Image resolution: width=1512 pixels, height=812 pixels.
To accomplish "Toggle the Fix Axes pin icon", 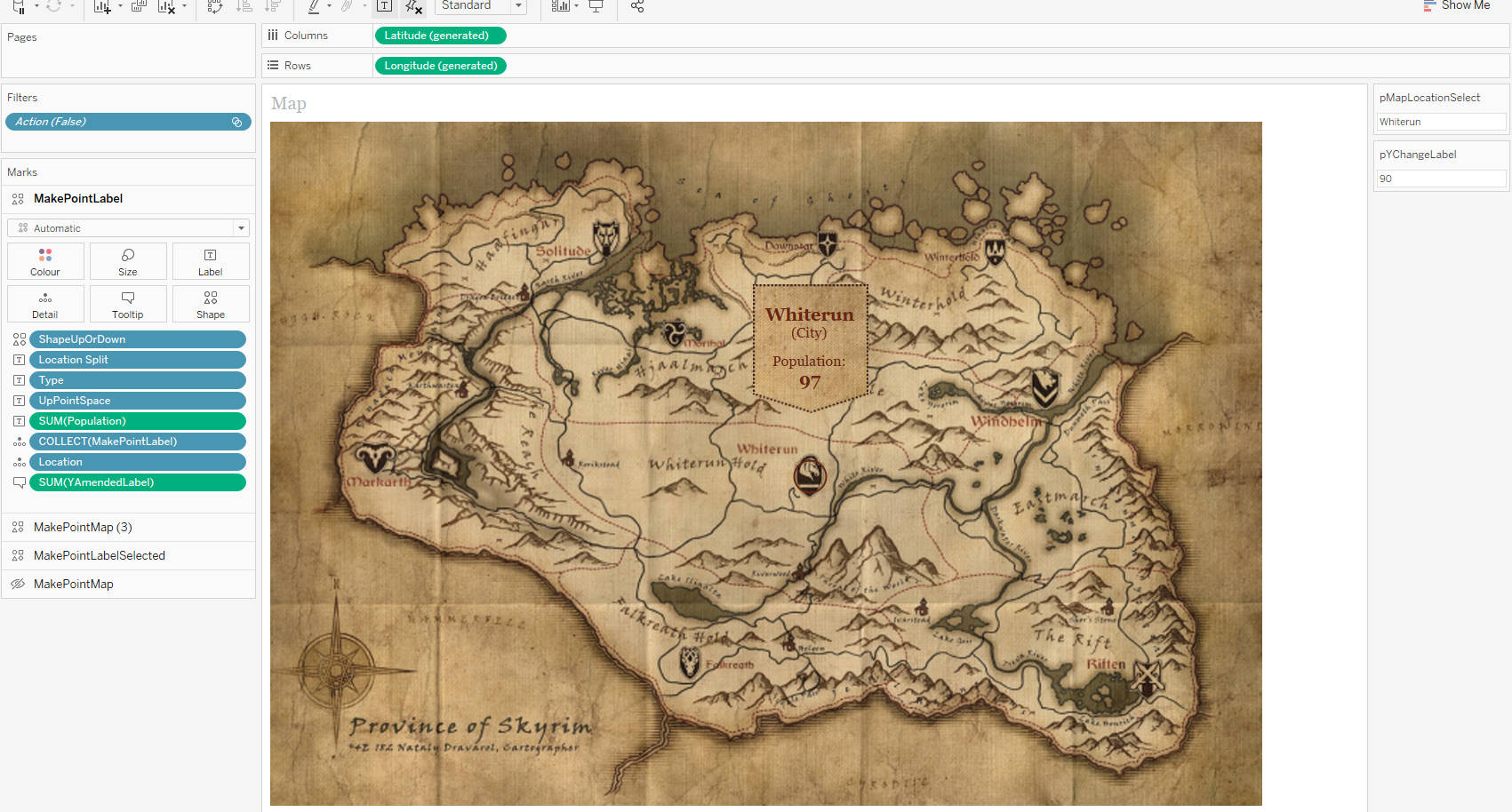I will [413, 6].
